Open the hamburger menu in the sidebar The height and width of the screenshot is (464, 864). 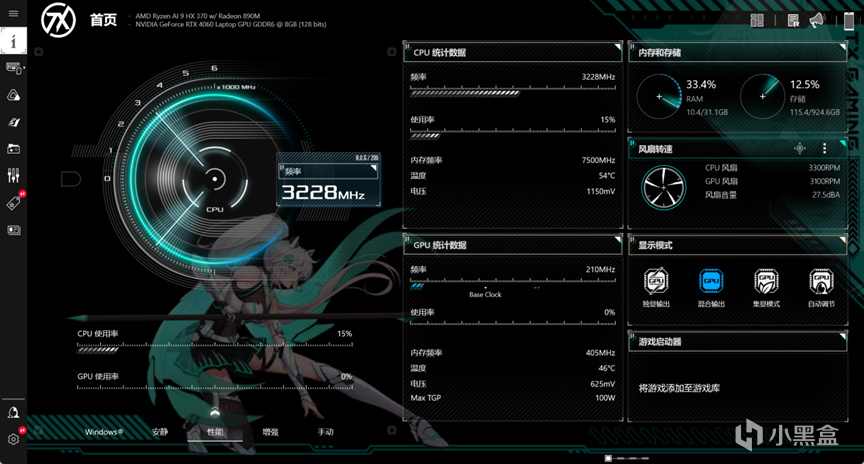tap(13, 13)
